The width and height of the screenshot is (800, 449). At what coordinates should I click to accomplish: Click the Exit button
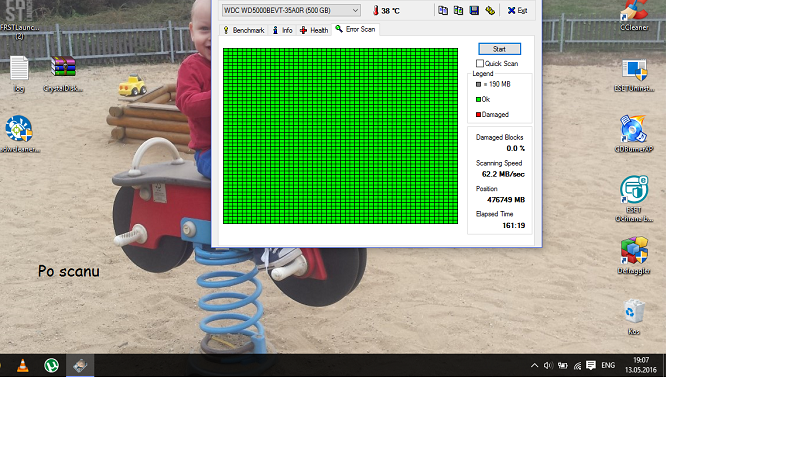(517, 10)
